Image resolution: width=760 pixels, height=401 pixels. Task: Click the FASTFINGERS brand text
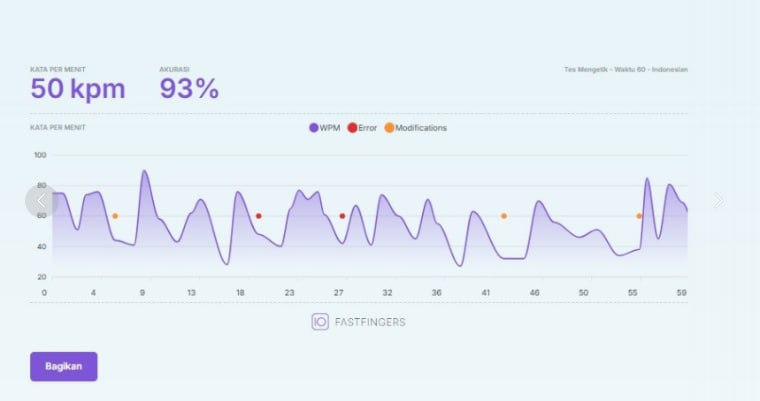[x=370, y=322]
